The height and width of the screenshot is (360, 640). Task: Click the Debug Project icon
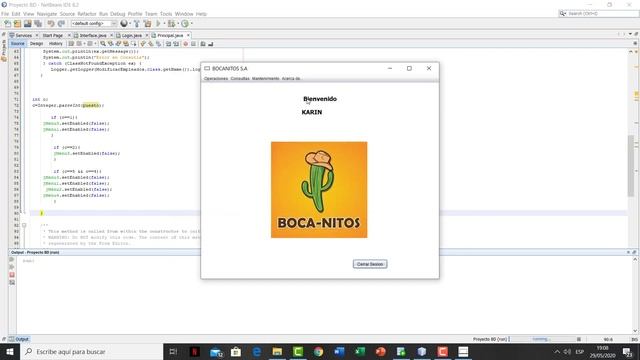[x=171, y=24]
